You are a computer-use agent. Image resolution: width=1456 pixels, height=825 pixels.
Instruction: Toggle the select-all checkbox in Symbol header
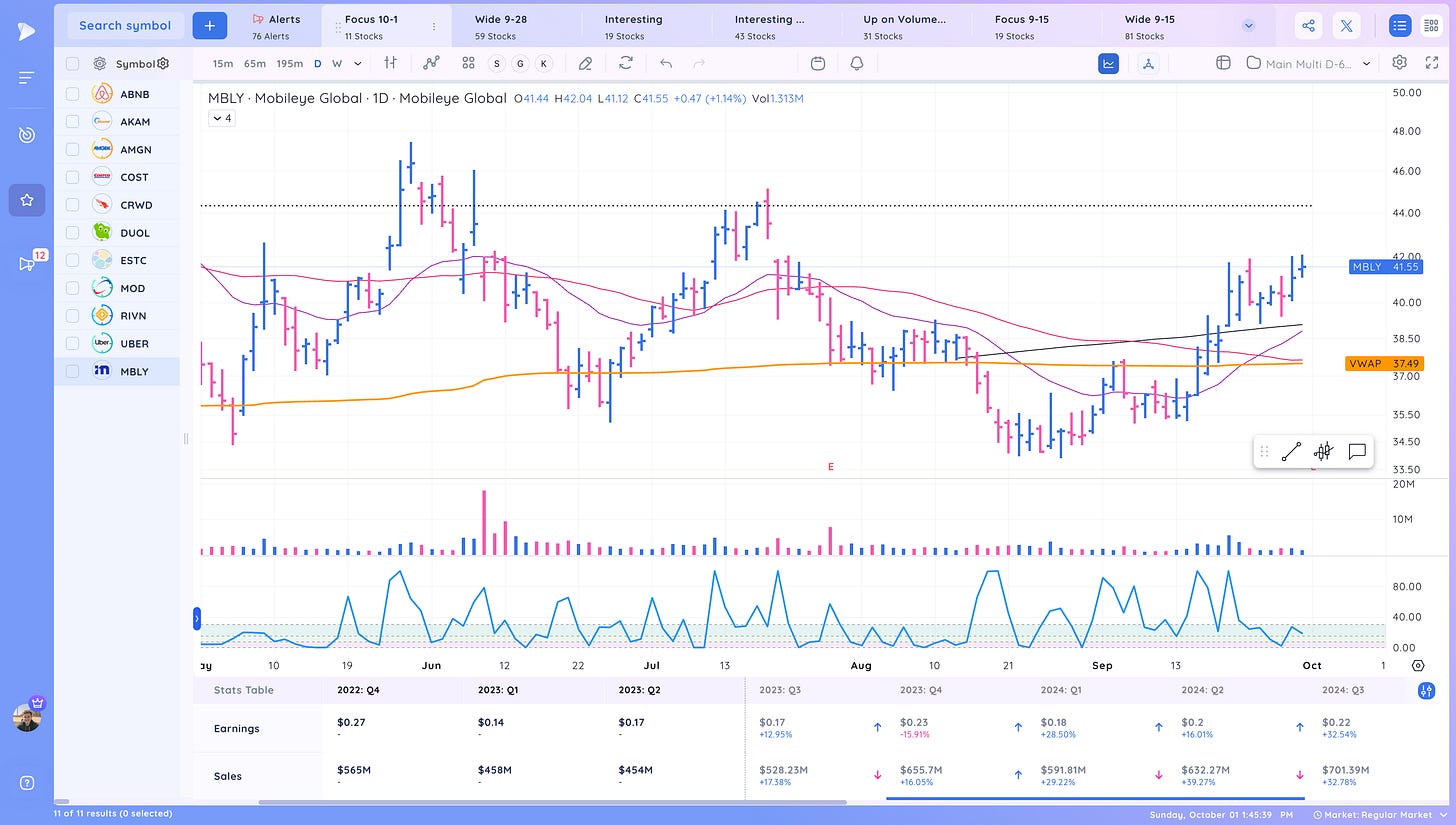tap(72, 64)
